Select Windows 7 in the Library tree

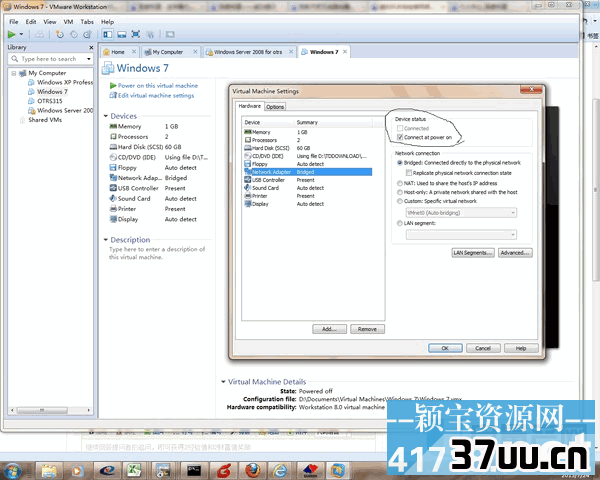click(x=48, y=91)
